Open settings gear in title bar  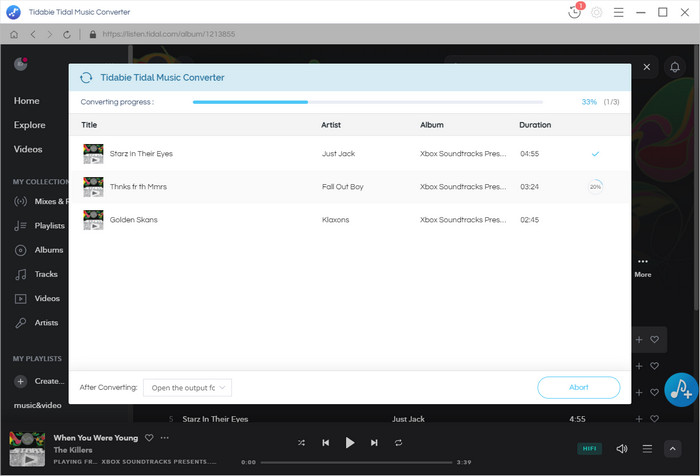596,12
